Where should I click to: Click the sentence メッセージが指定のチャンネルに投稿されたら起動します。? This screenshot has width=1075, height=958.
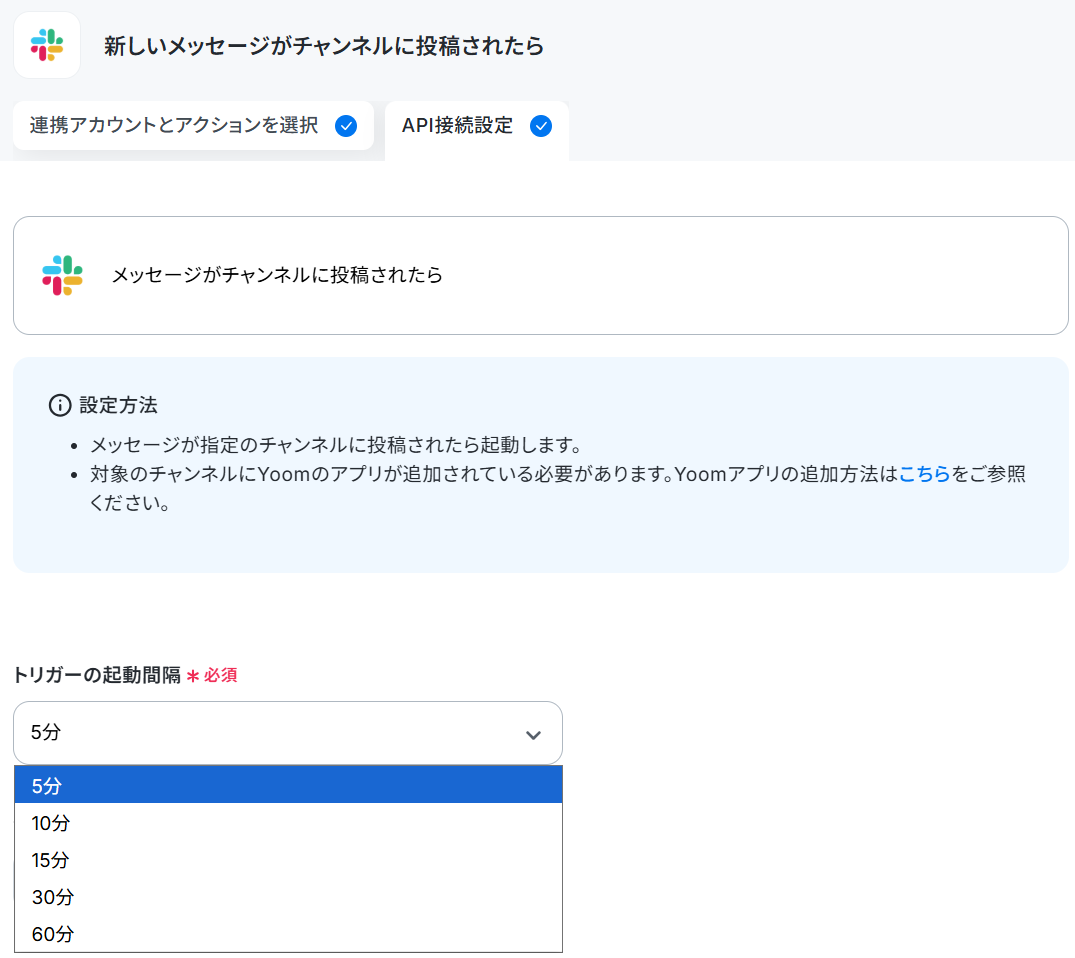click(x=337, y=445)
